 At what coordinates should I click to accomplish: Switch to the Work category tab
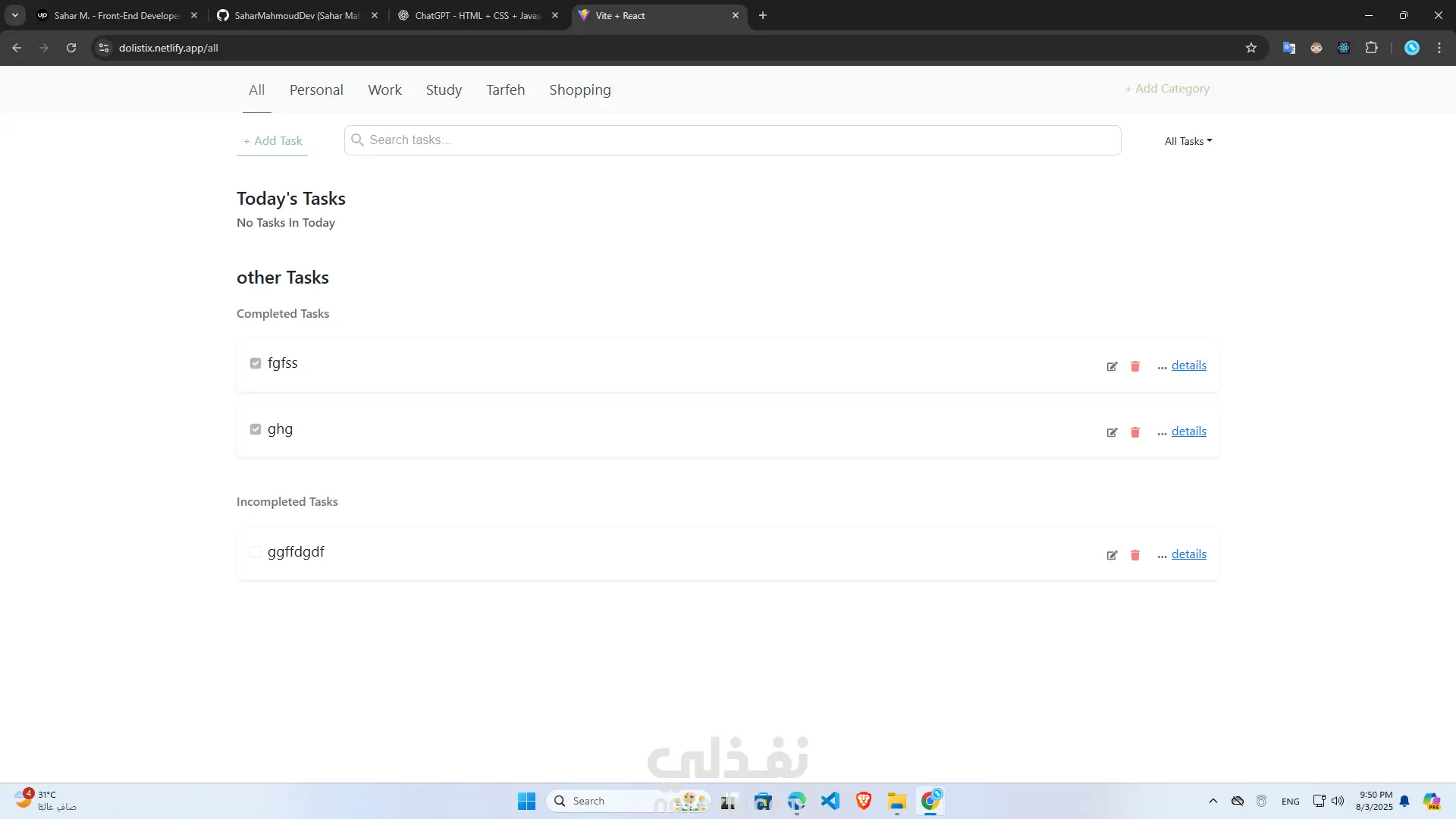pos(384,90)
